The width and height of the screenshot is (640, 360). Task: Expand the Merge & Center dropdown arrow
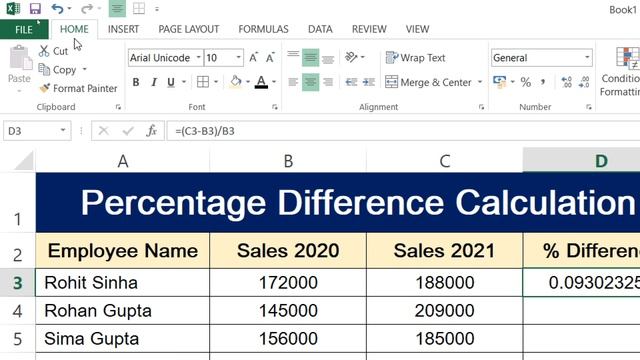[480, 82]
